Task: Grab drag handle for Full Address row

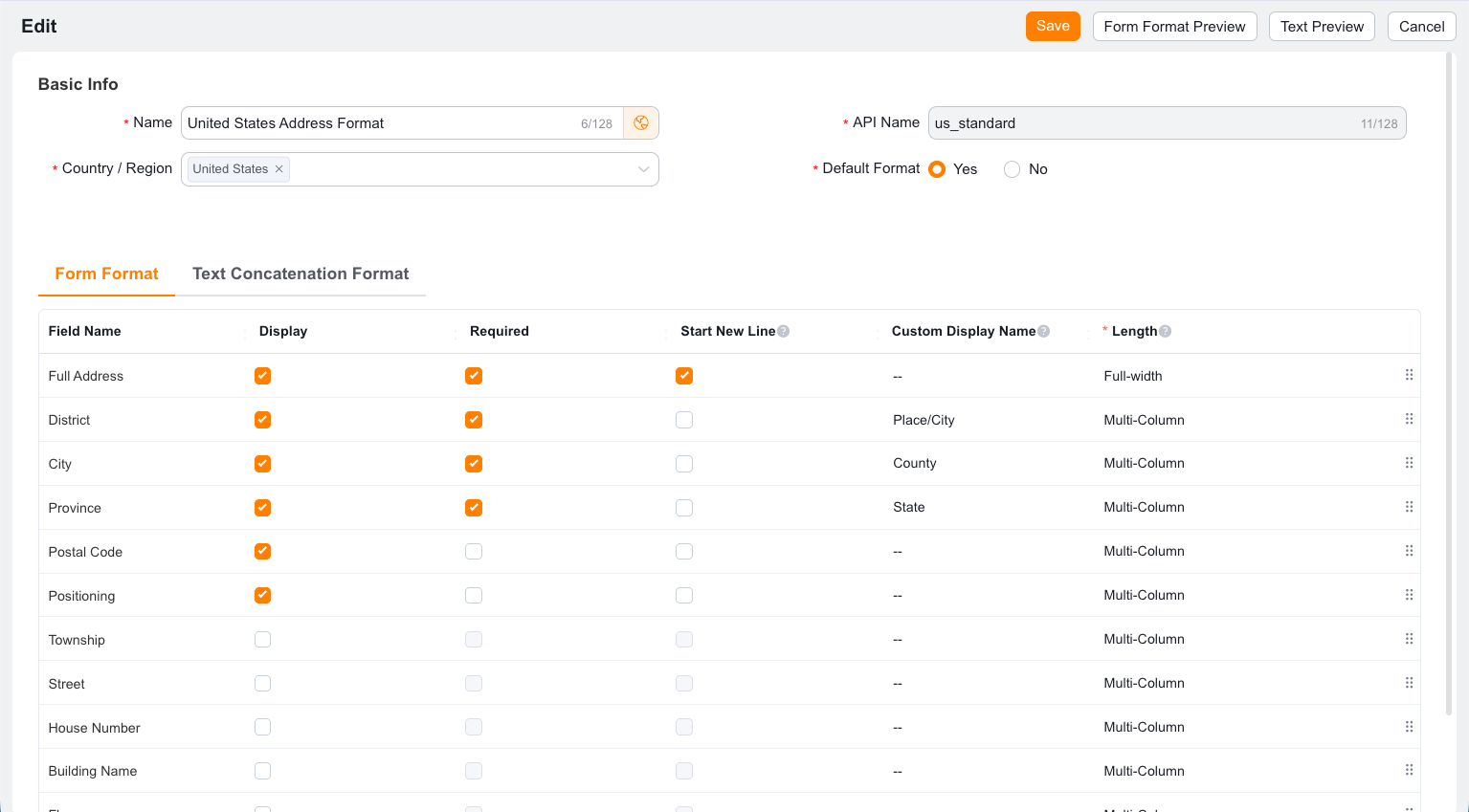Action: tap(1409, 375)
